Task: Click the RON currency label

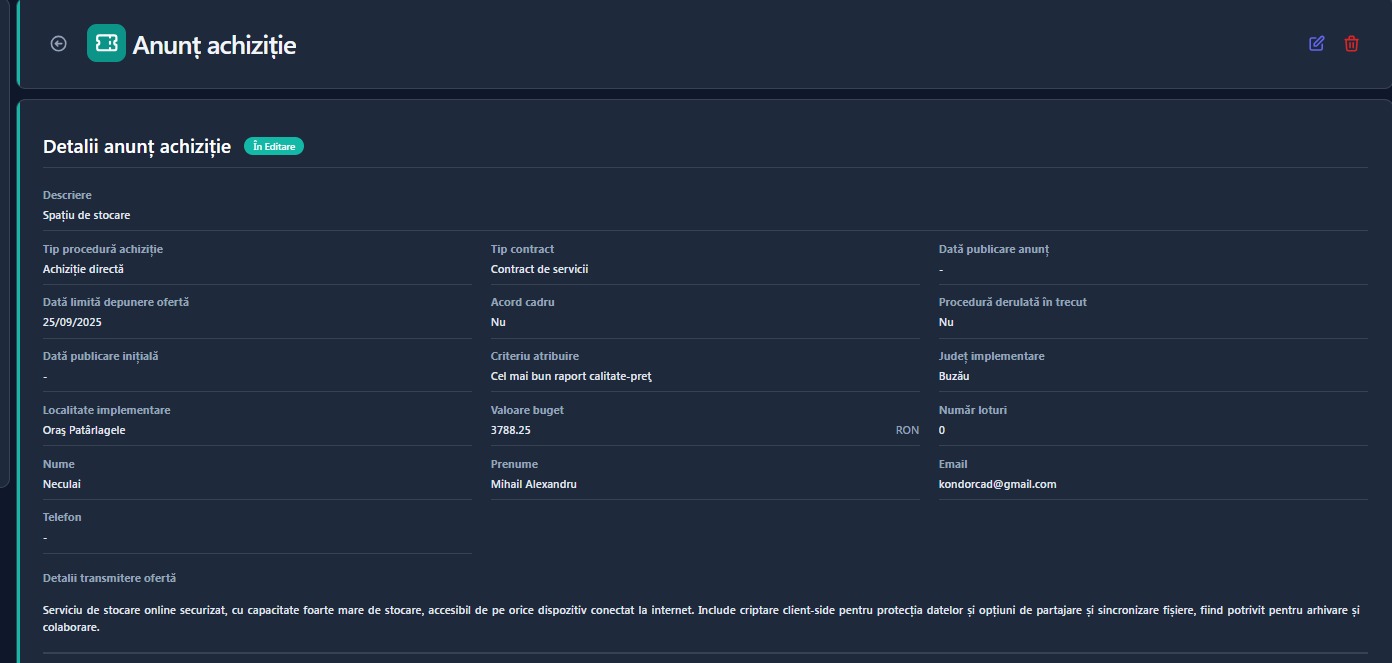Action: (906, 430)
